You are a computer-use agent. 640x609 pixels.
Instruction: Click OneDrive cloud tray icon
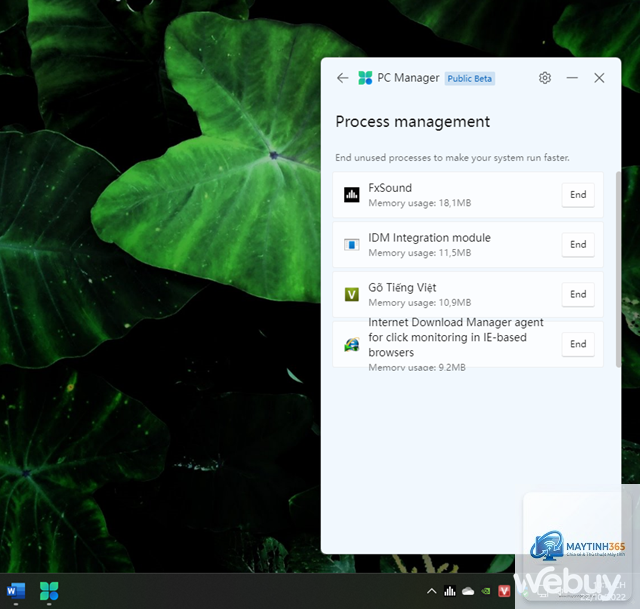point(468,591)
